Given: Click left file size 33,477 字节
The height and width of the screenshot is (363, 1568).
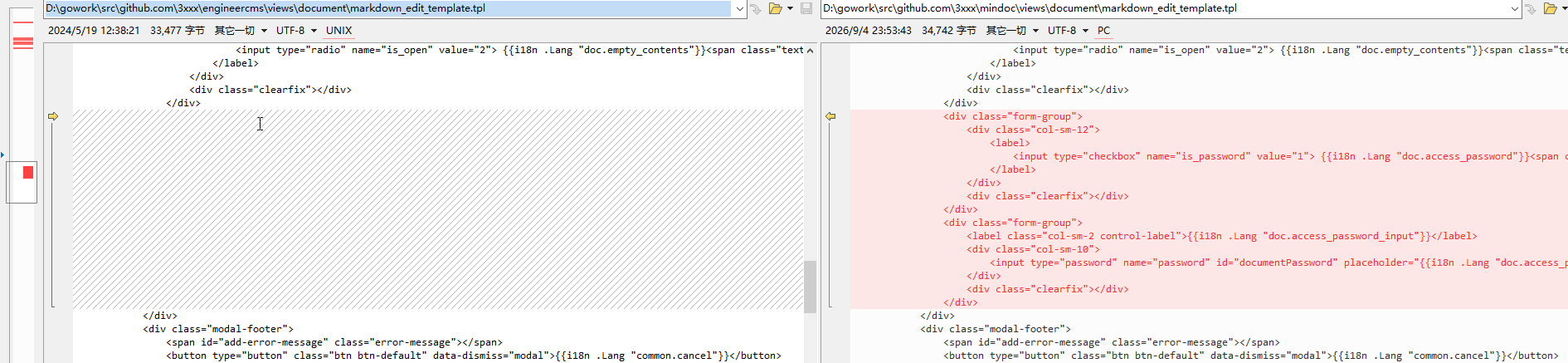Looking at the screenshot, I should pyautogui.click(x=178, y=31).
